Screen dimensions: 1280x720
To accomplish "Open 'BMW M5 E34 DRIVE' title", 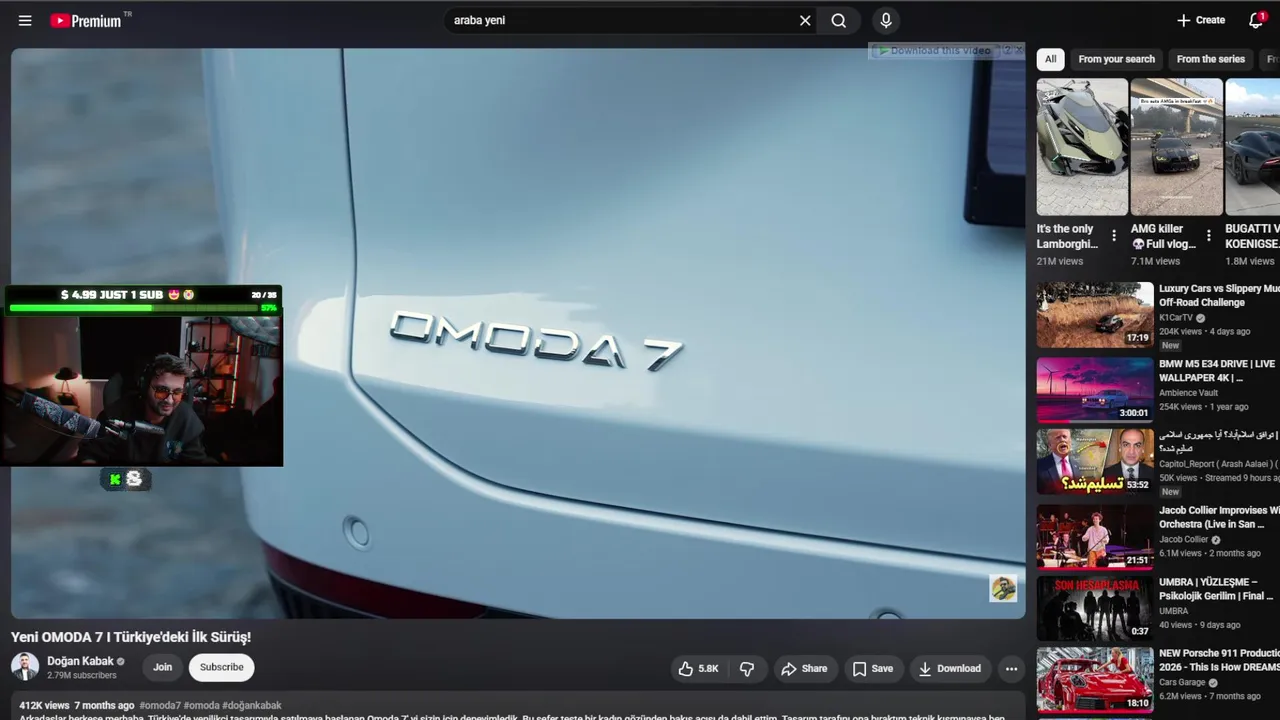I will pyautogui.click(x=1217, y=371).
